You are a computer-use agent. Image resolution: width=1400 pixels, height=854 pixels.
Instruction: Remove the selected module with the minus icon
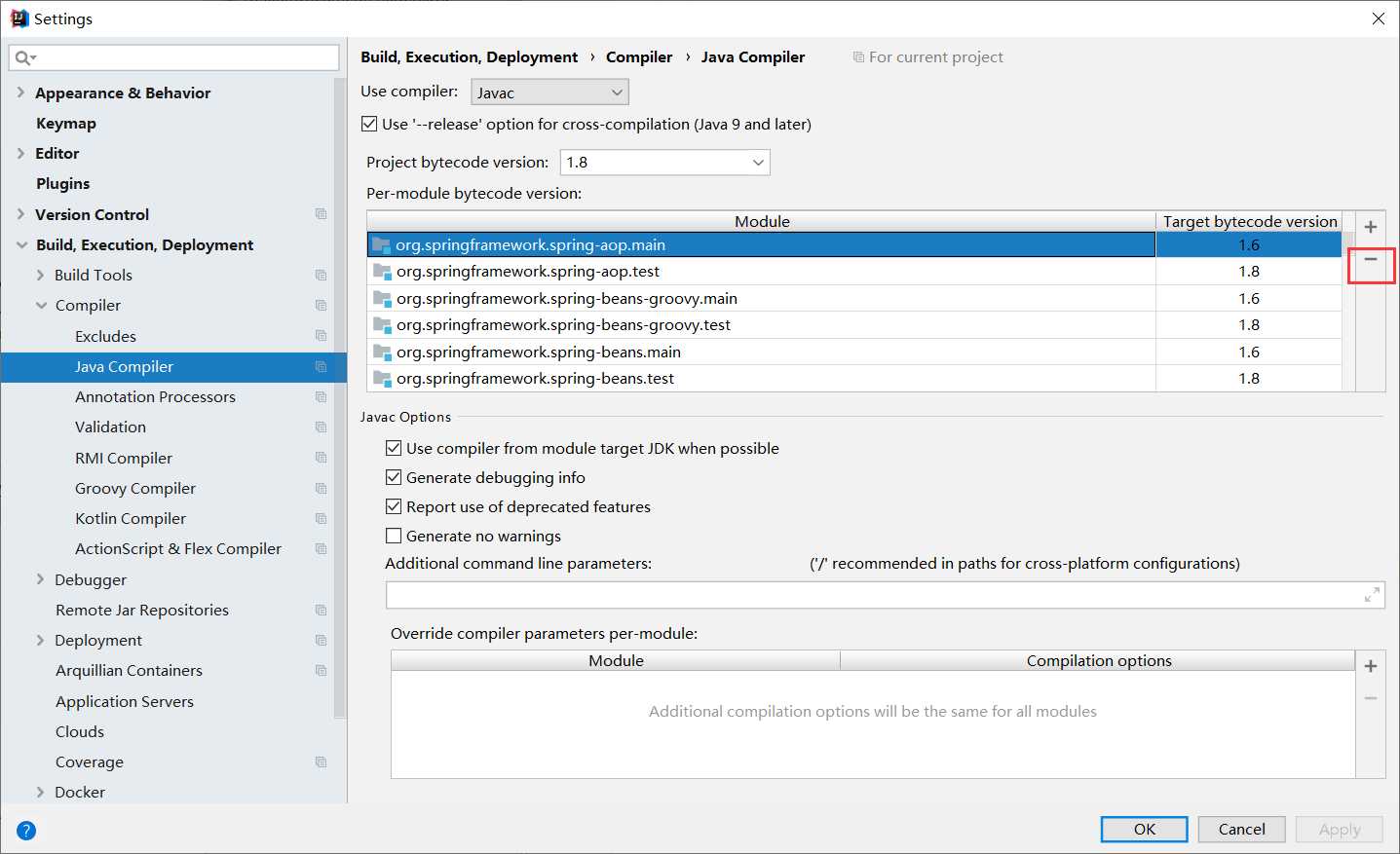(x=1371, y=259)
